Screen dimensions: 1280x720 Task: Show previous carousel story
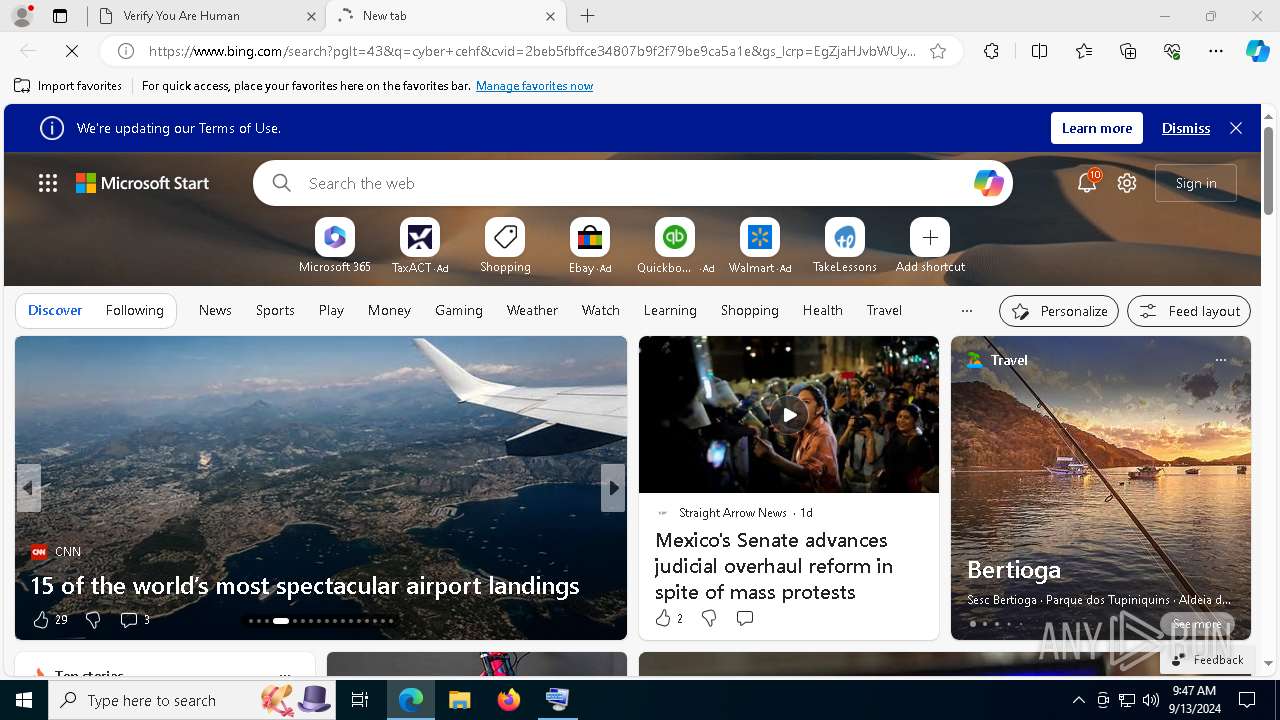click(x=28, y=488)
